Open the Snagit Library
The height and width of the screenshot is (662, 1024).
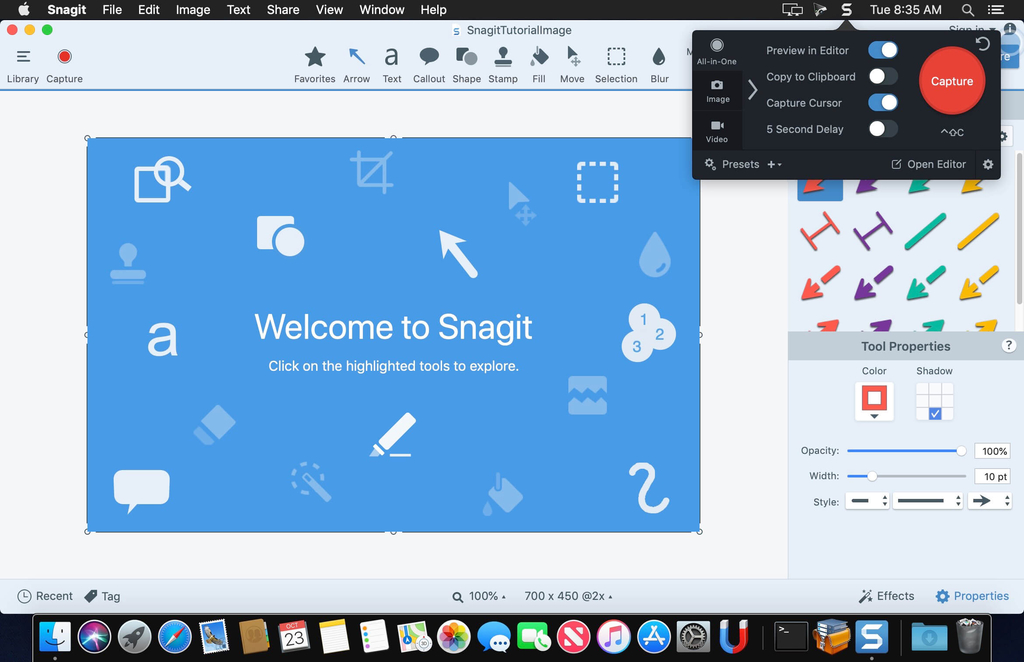(x=22, y=60)
